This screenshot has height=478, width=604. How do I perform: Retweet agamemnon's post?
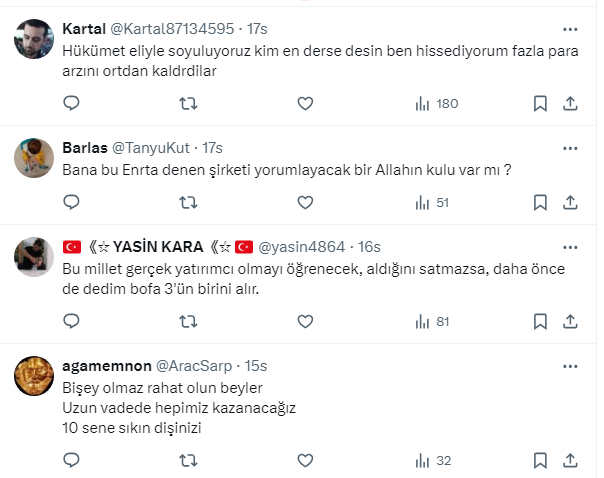point(187,460)
